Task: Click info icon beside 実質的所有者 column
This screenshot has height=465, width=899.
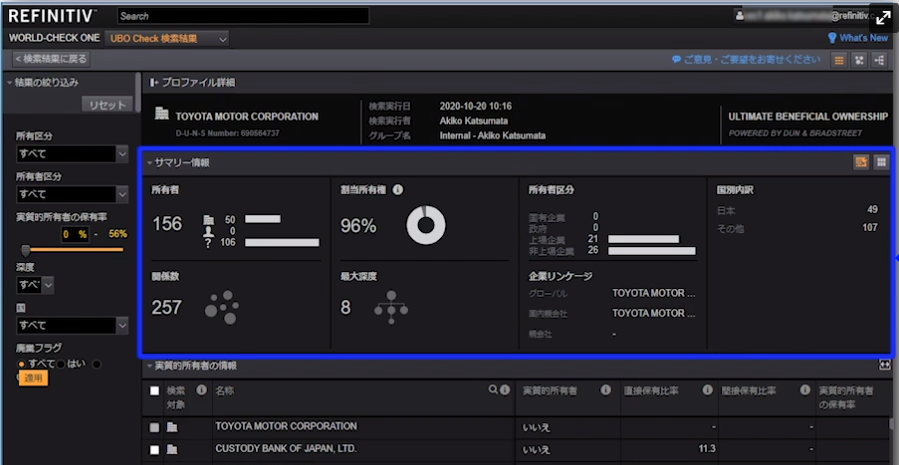Action: point(605,390)
